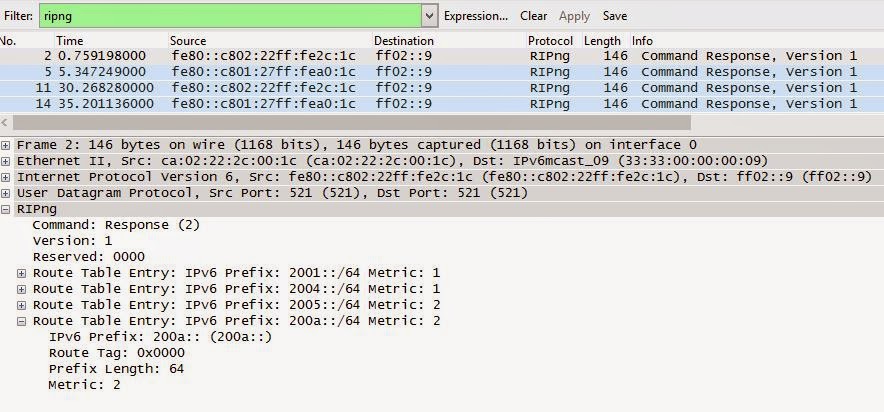Select the Prefix Length: 64 field
The image size is (884, 412).
116,369
